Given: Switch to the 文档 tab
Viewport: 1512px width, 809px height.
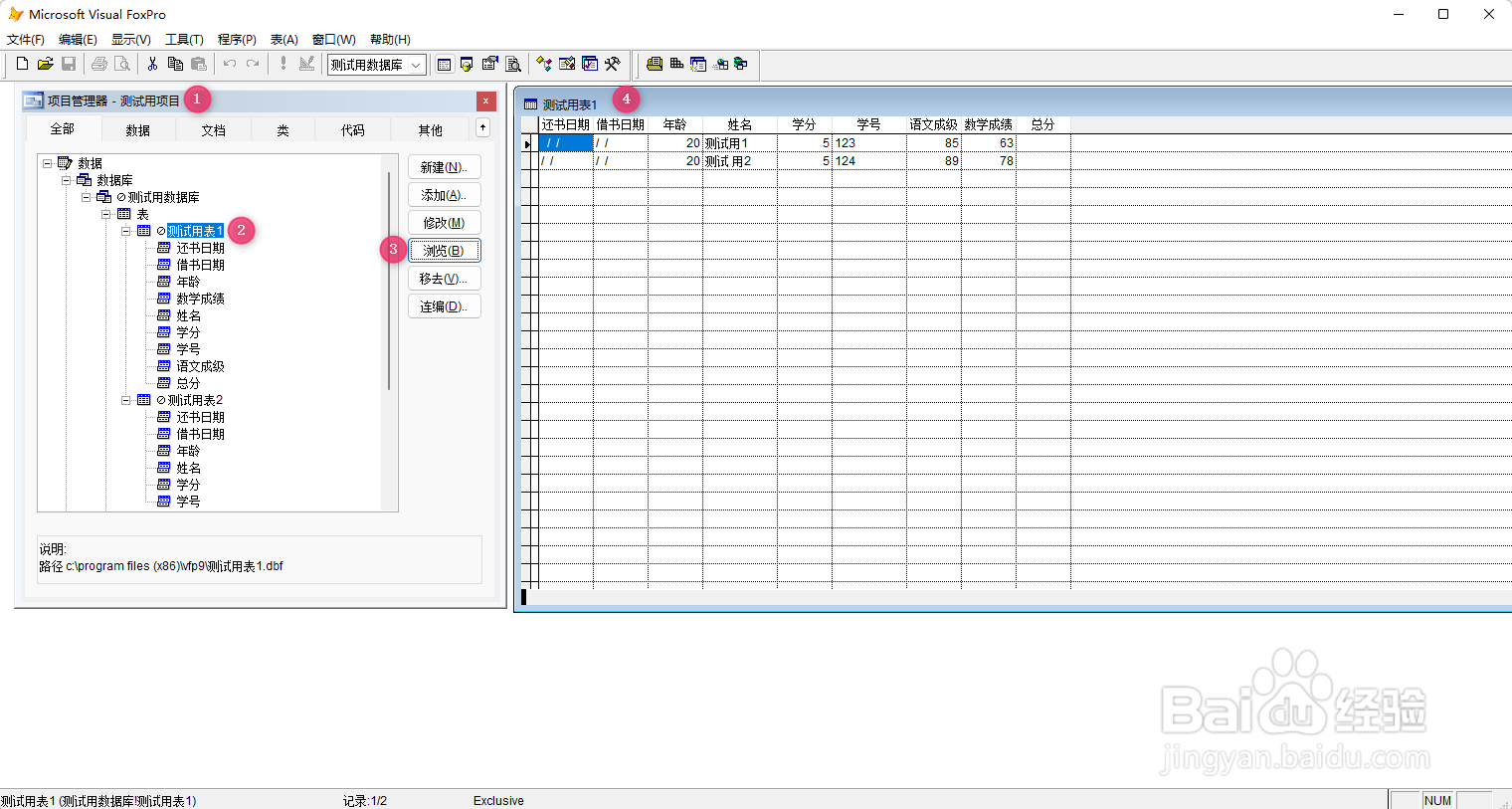Looking at the screenshot, I should click(213, 130).
